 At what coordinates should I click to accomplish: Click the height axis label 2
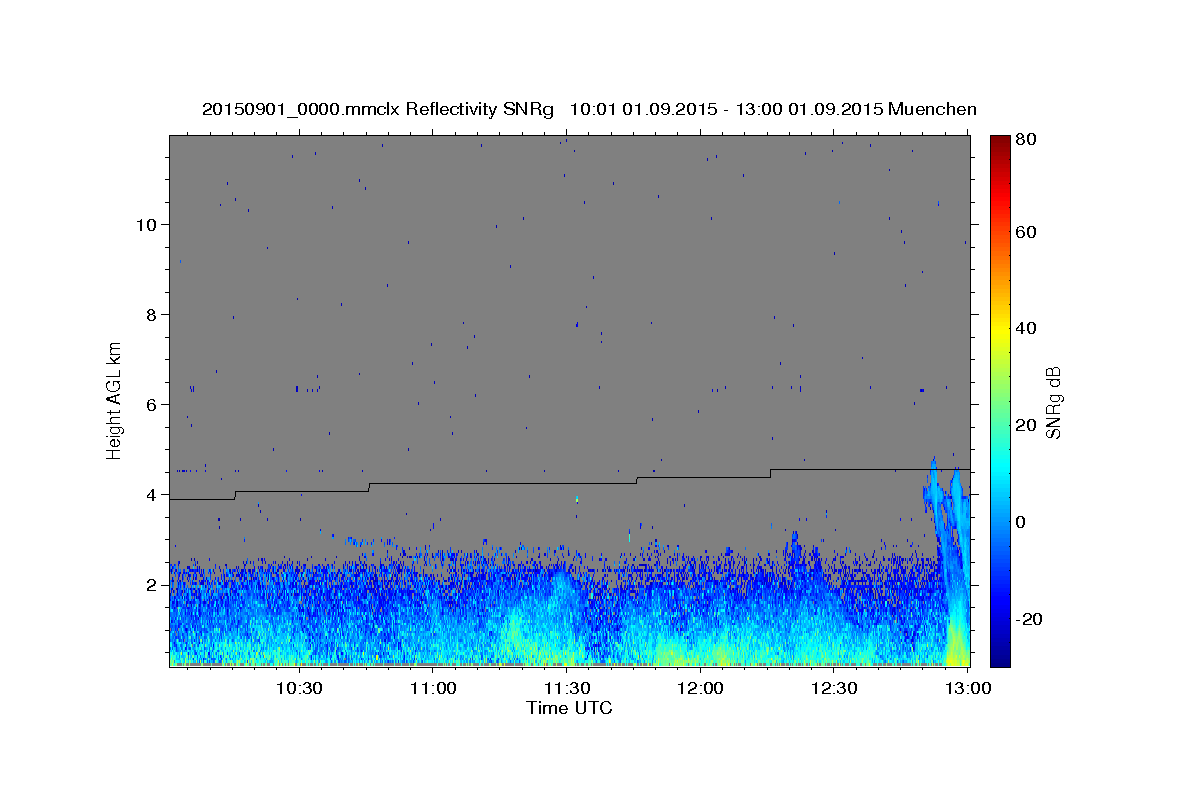151,584
